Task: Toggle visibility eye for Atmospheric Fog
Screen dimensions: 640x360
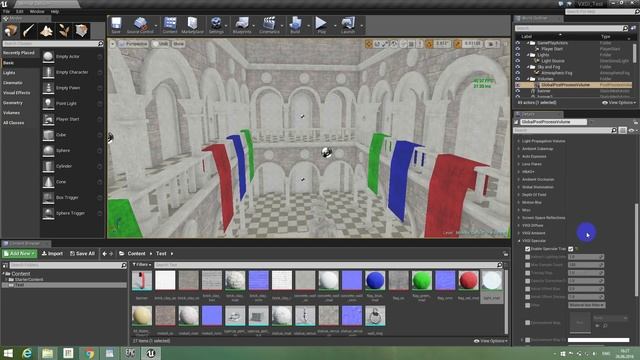Action: (x=518, y=73)
